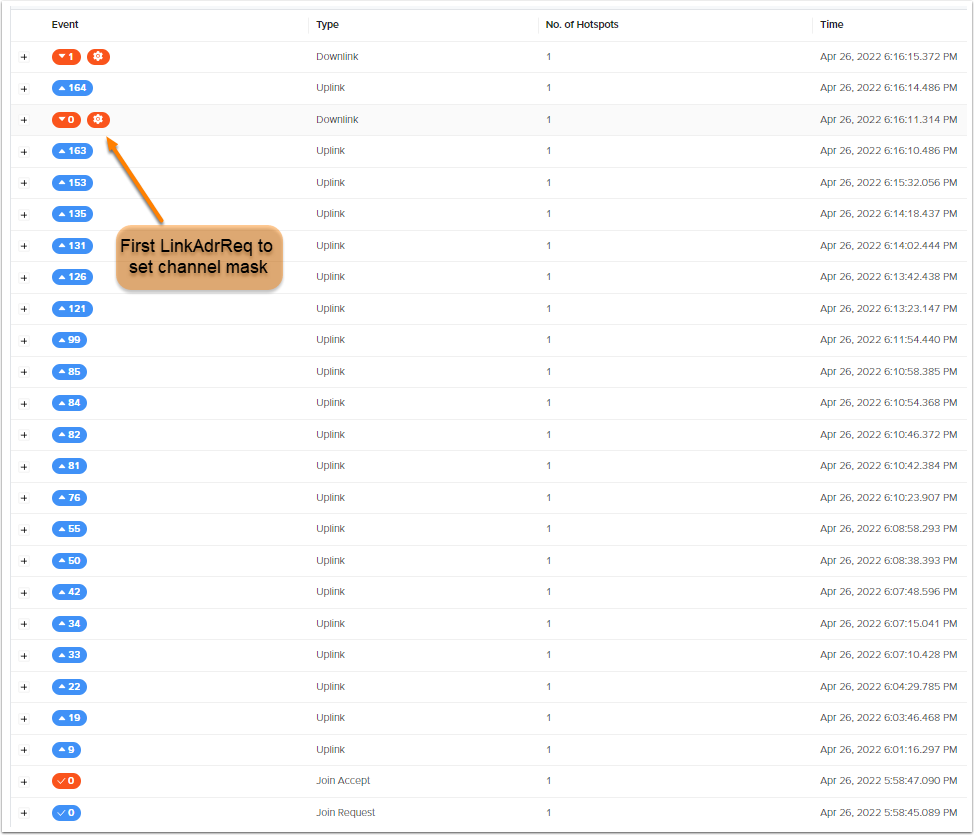The height and width of the screenshot is (835, 974).
Task: Click the Join Request checkmark badge
Action: point(66,812)
